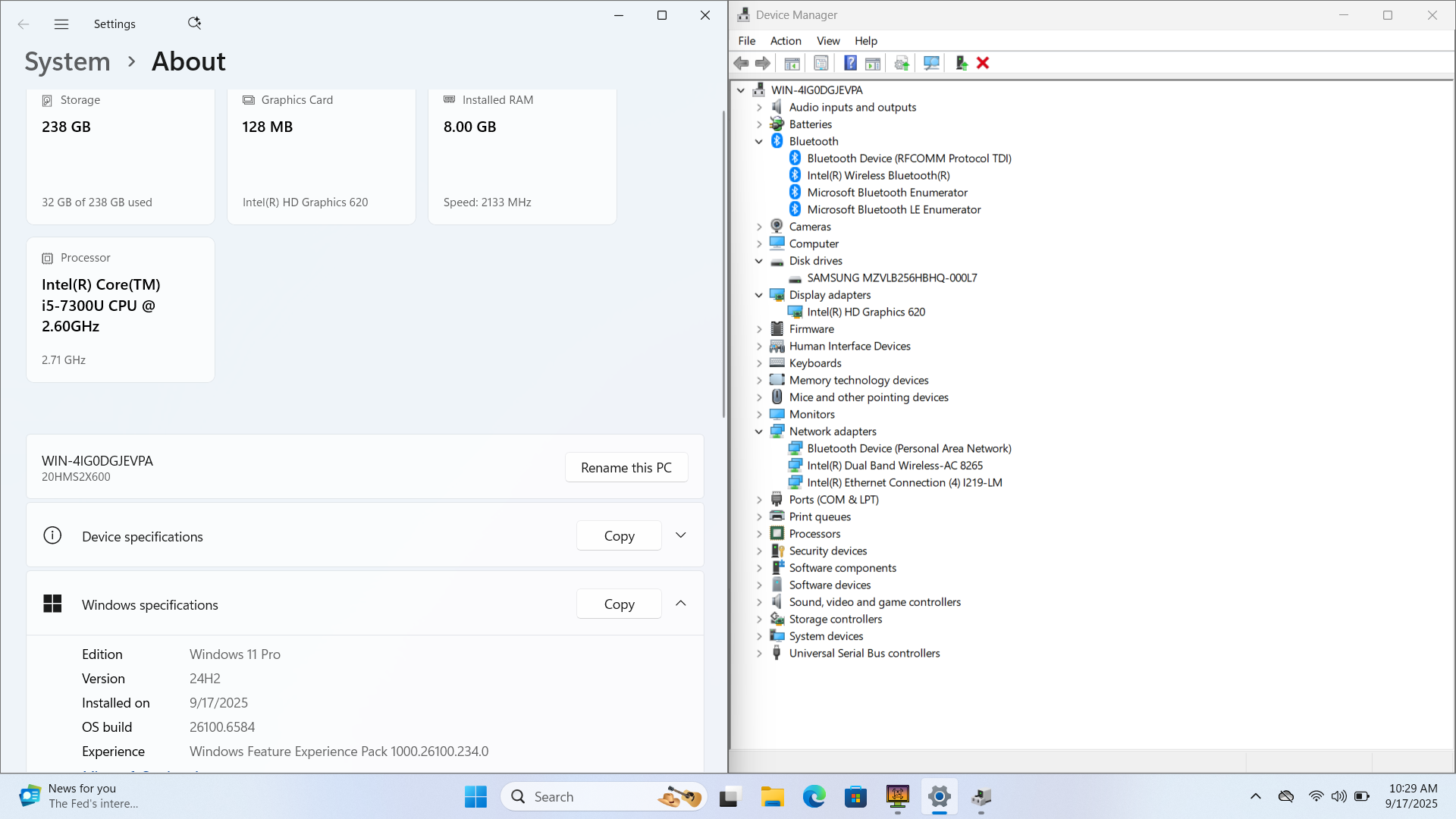Image resolution: width=1456 pixels, height=819 pixels.
Task: Click red X Uninstall device toolbar icon
Action: coord(983,64)
